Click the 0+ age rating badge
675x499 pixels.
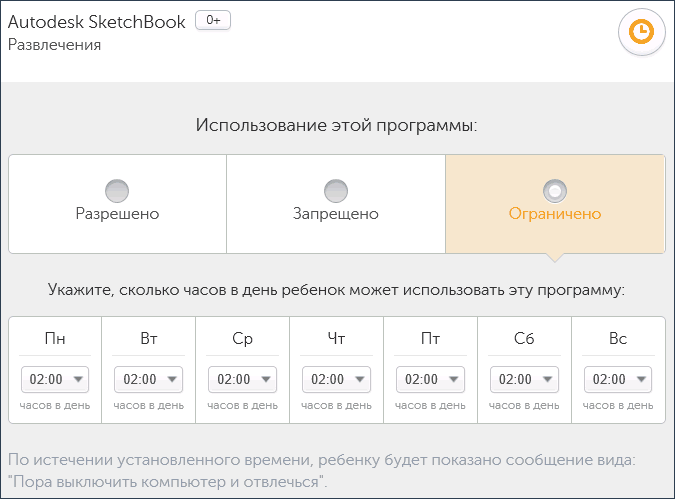tap(212, 21)
